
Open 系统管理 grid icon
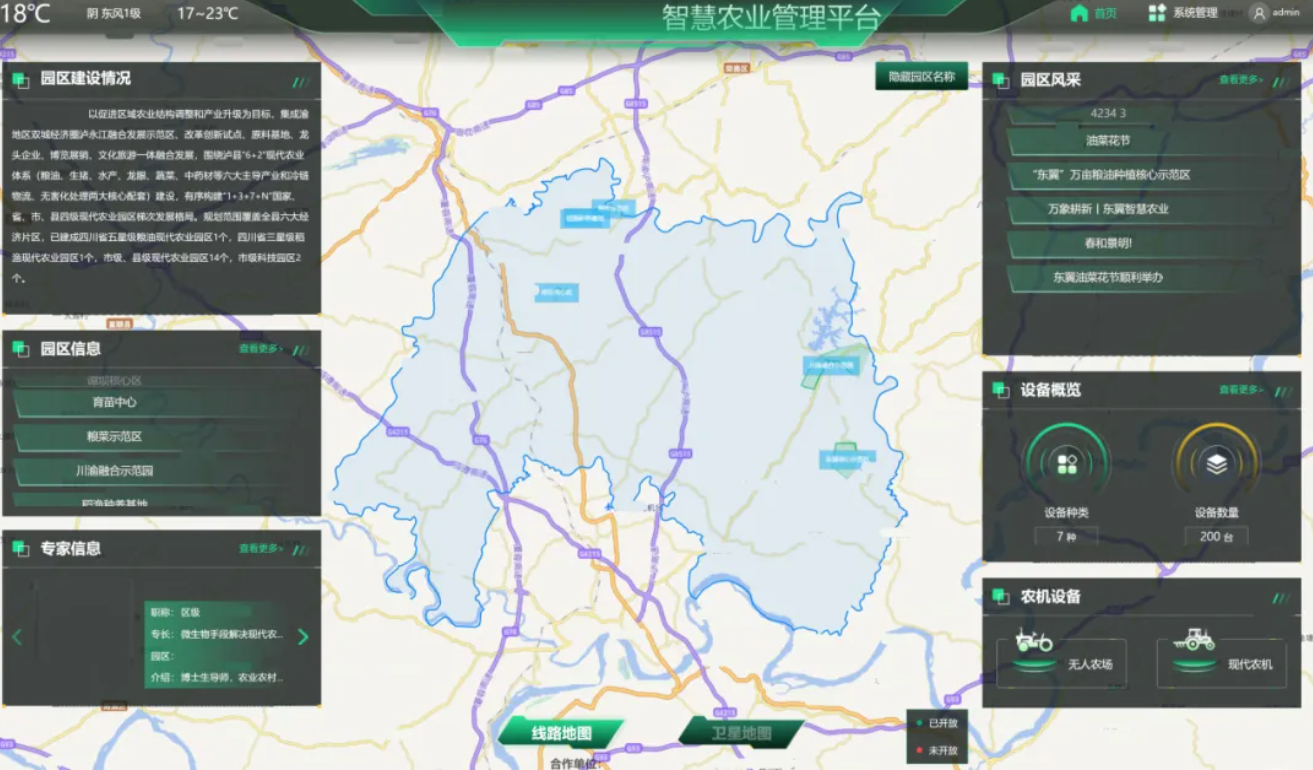[x=1157, y=13]
